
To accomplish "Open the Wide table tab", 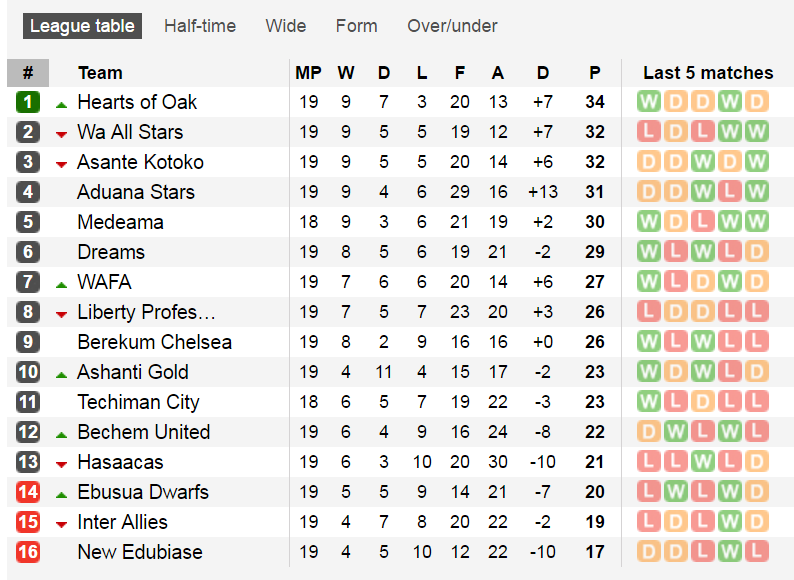I will click(x=286, y=26).
